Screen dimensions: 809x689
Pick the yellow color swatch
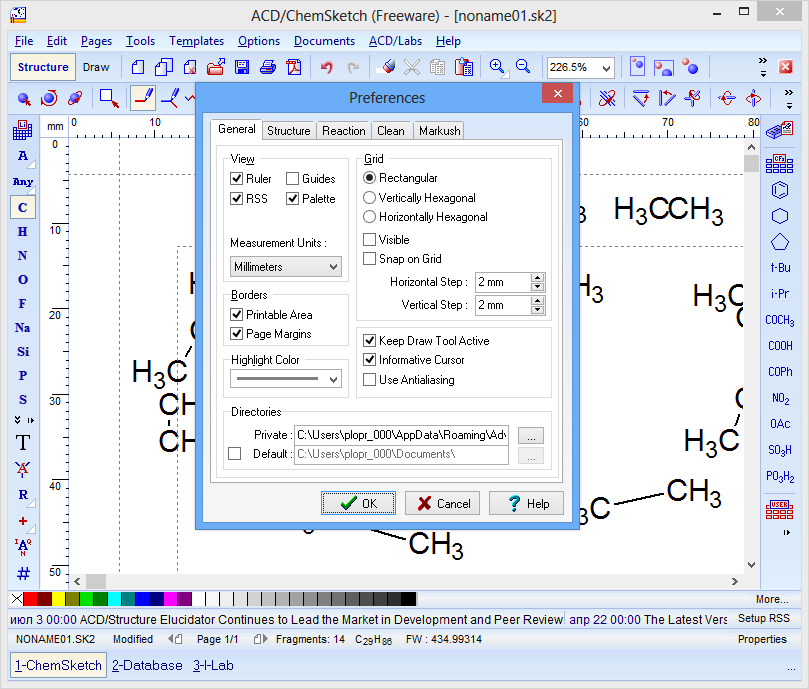click(58, 599)
